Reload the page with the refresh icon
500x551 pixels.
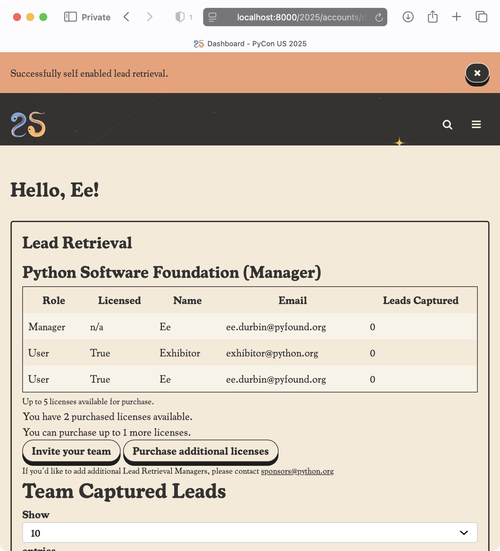(379, 17)
